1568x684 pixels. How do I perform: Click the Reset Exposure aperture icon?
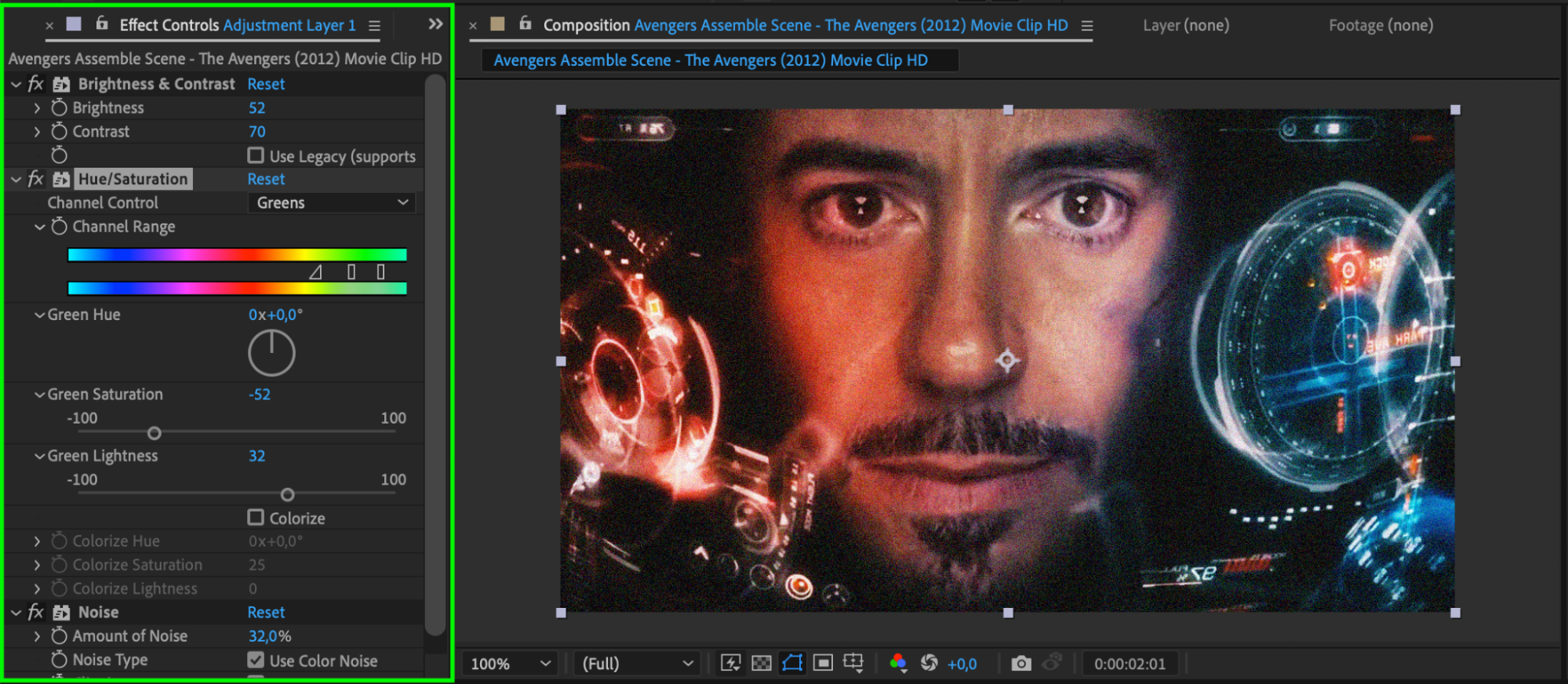click(x=930, y=664)
